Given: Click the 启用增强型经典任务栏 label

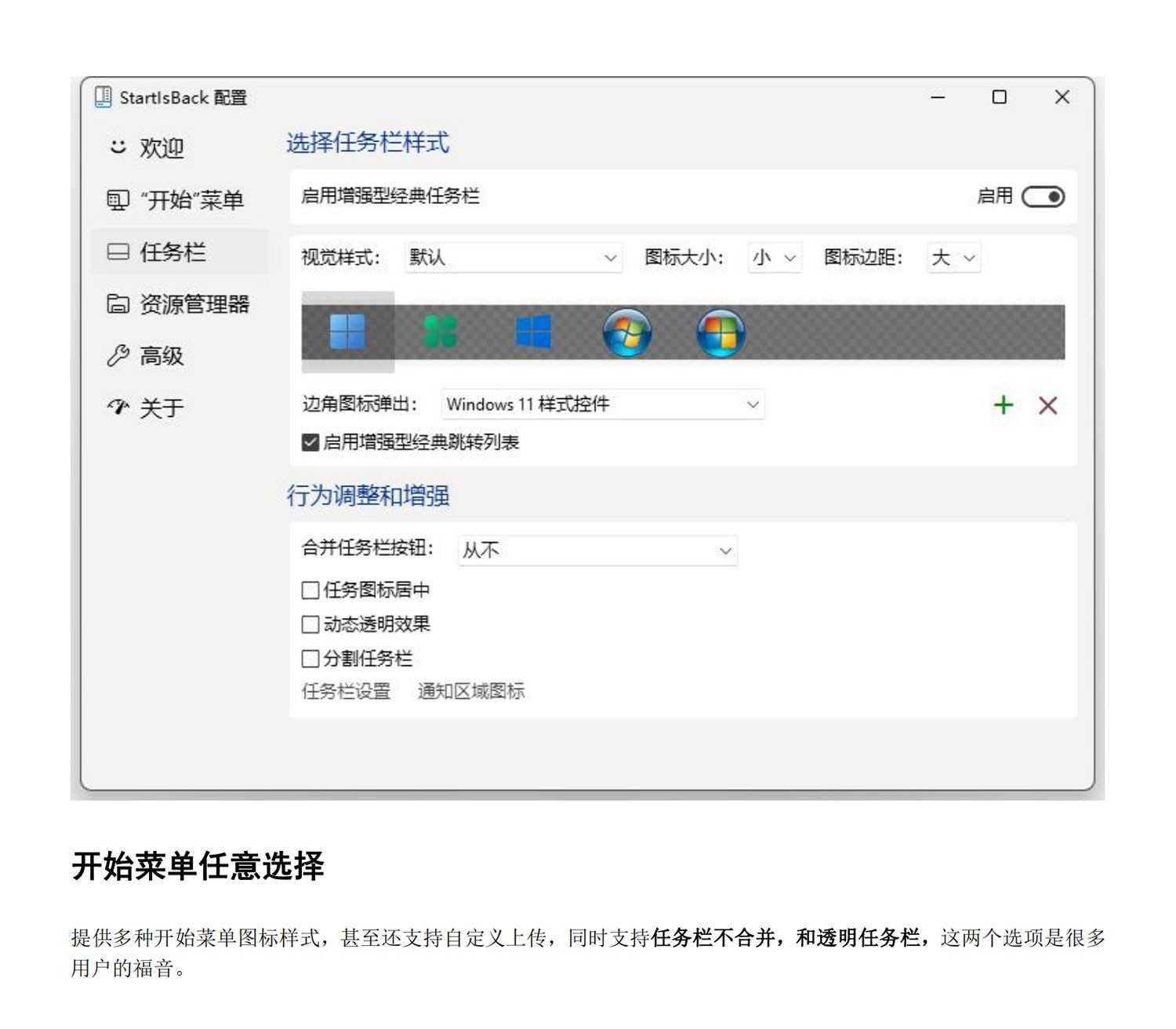Looking at the screenshot, I should tap(390, 196).
